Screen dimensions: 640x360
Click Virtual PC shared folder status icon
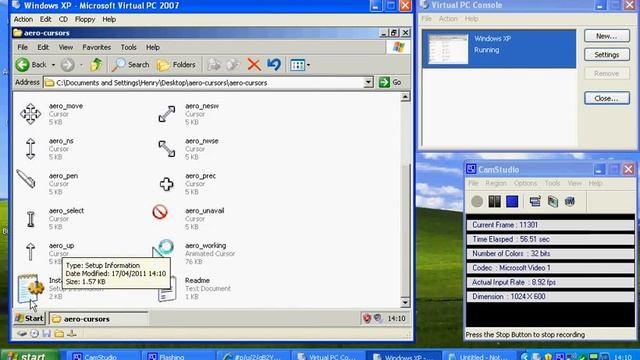point(59,333)
